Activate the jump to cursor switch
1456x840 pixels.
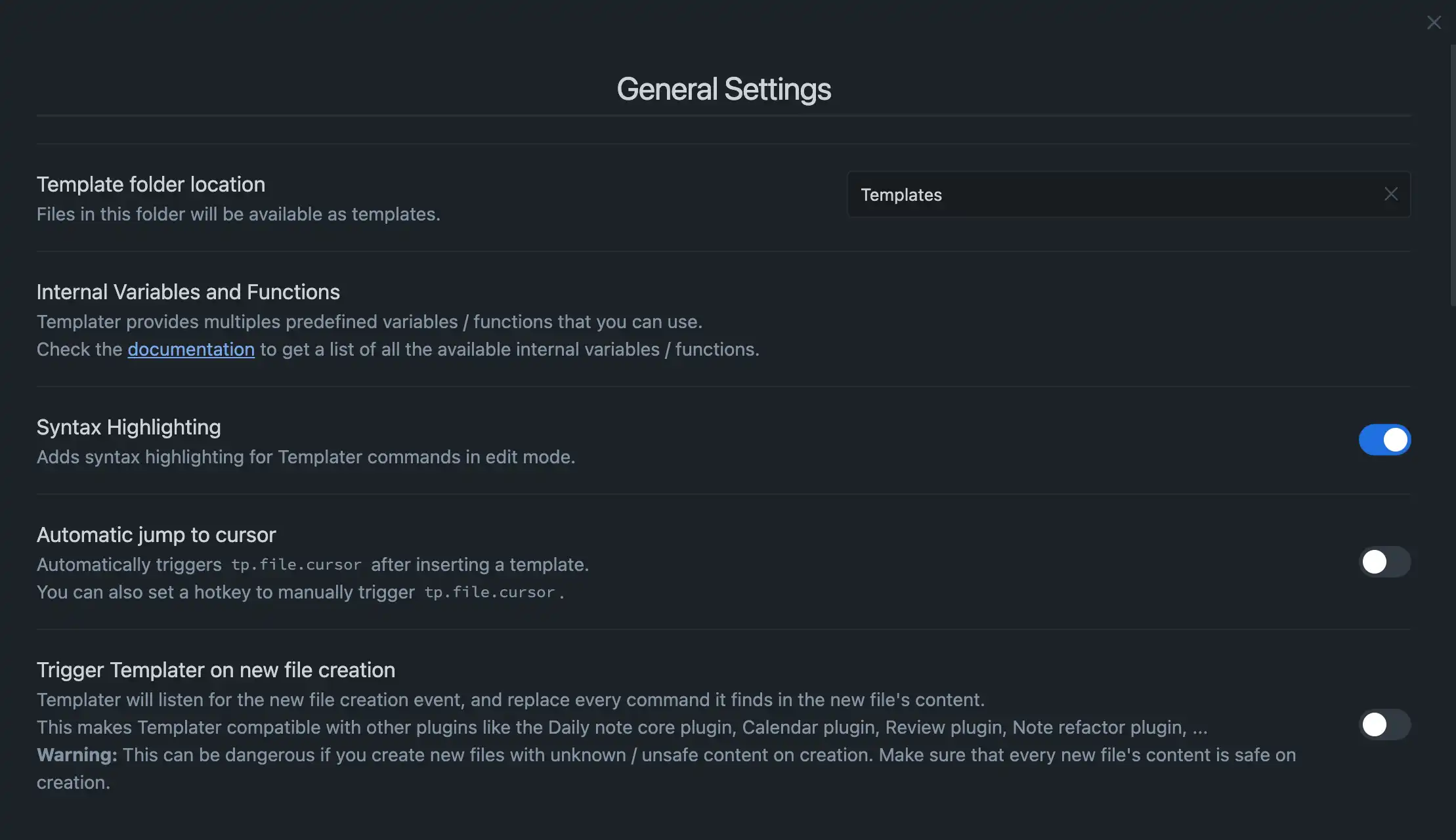pos(1385,562)
